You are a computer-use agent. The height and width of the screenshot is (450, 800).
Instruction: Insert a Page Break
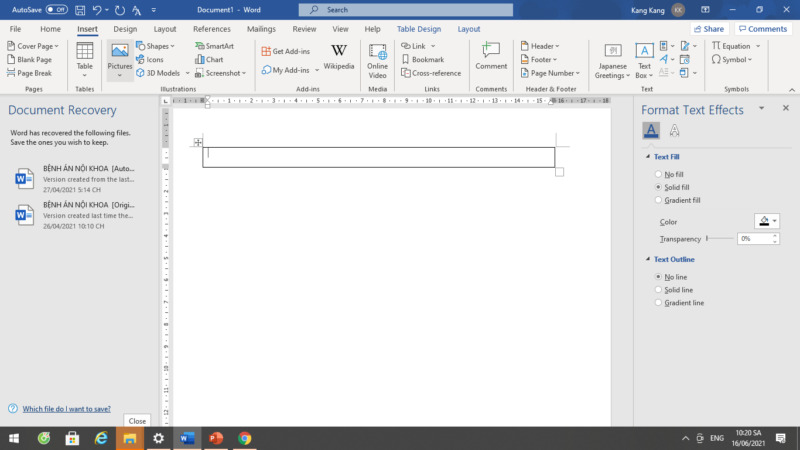(x=29, y=73)
